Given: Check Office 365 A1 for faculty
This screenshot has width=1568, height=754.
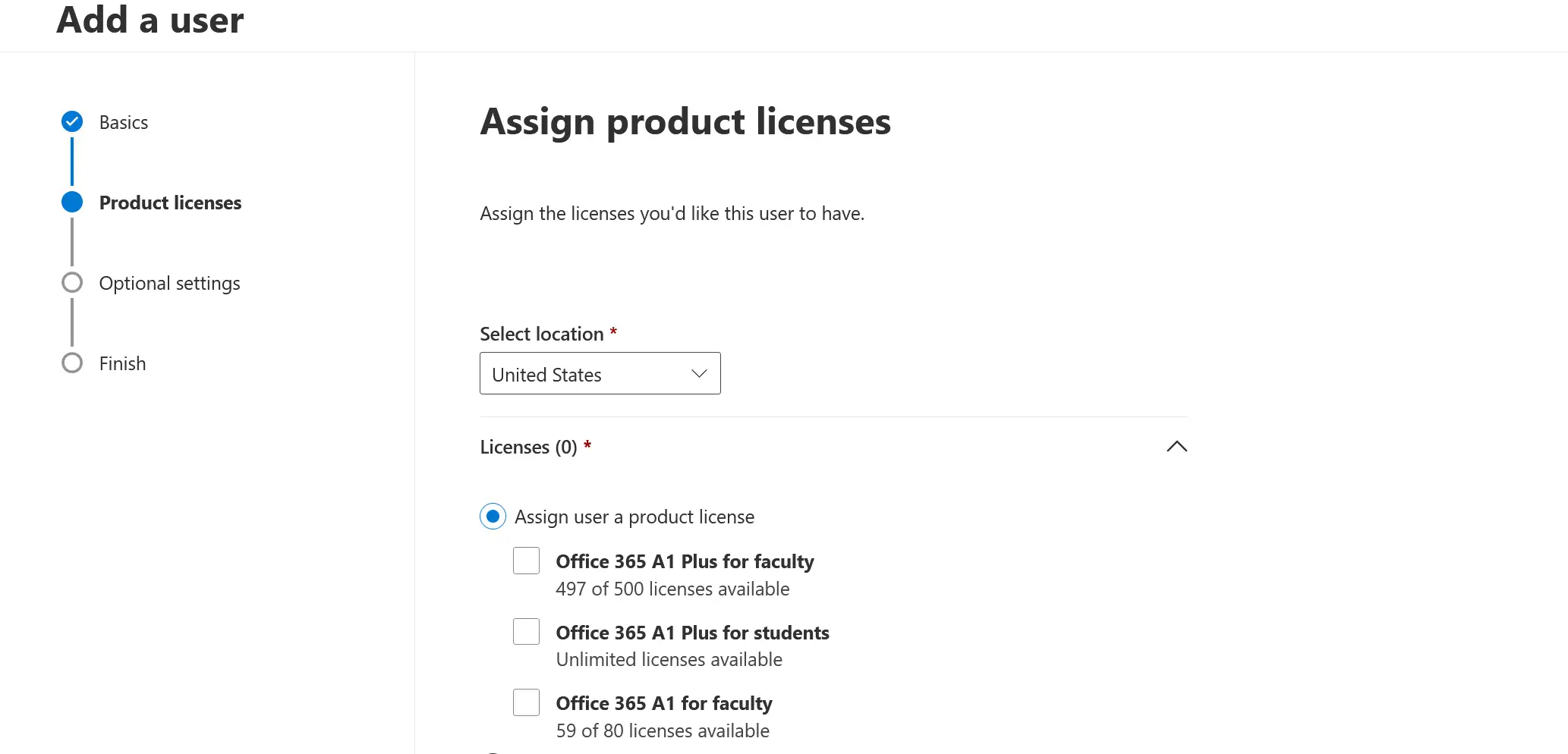Looking at the screenshot, I should 526,702.
